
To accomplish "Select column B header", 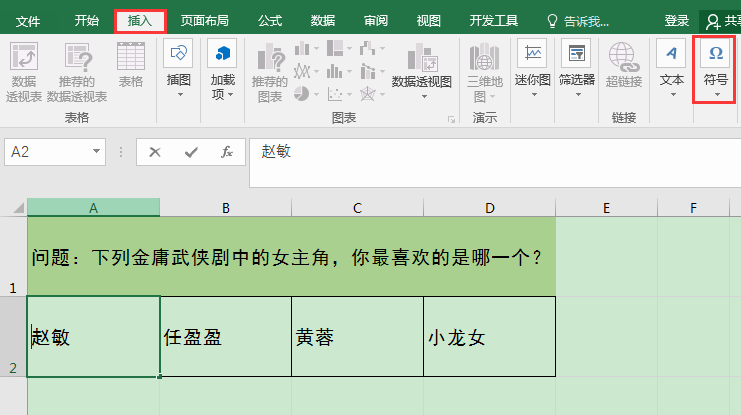I will point(225,208).
